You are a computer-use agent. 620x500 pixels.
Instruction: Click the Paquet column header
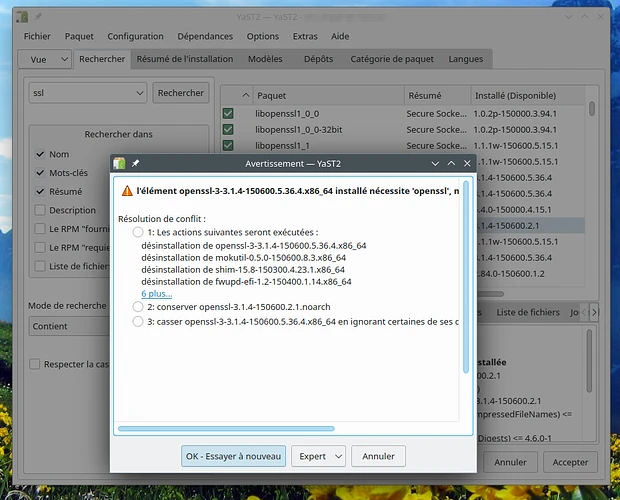tap(328, 96)
